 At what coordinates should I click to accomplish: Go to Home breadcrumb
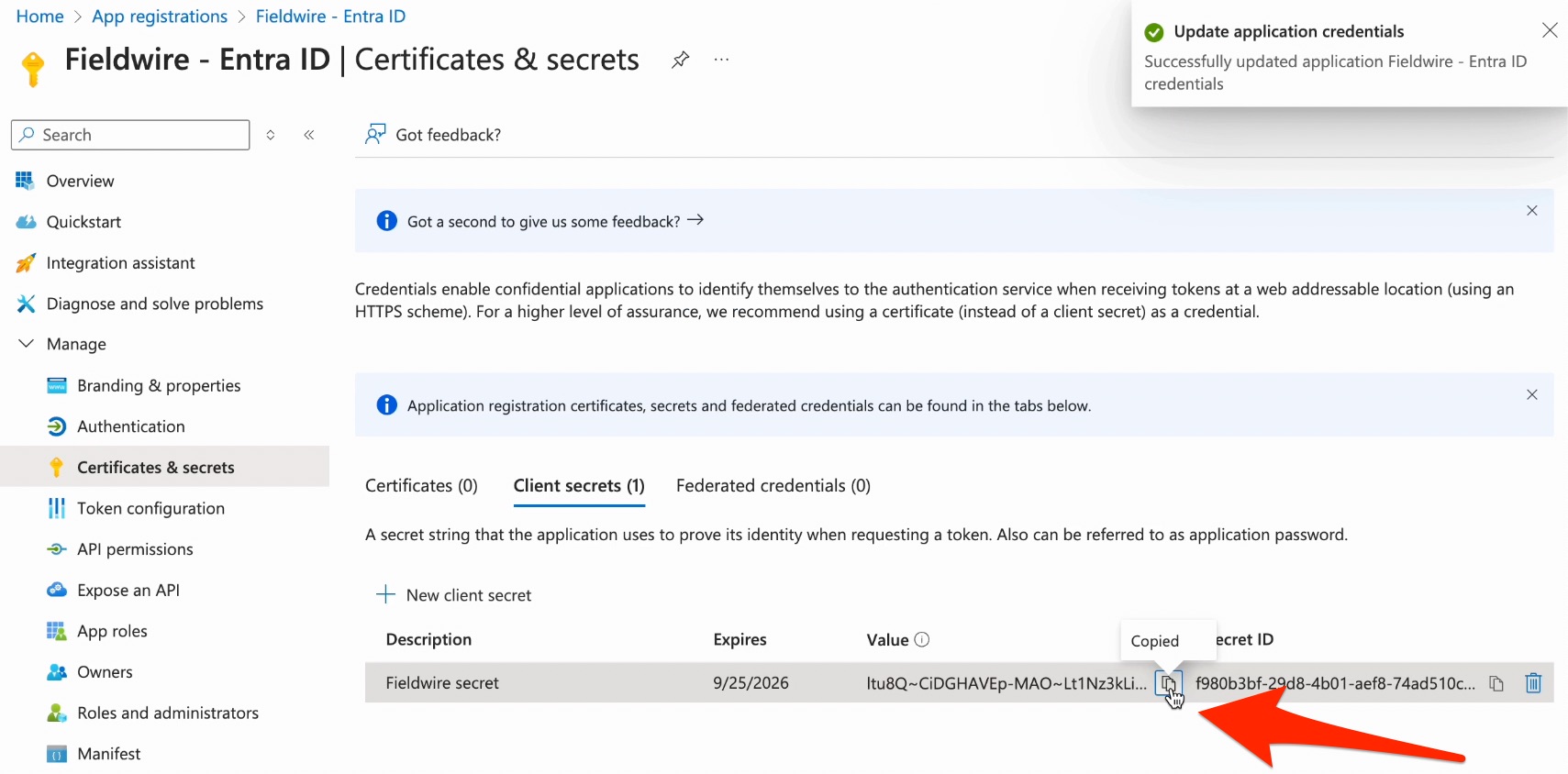tap(40, 17)
